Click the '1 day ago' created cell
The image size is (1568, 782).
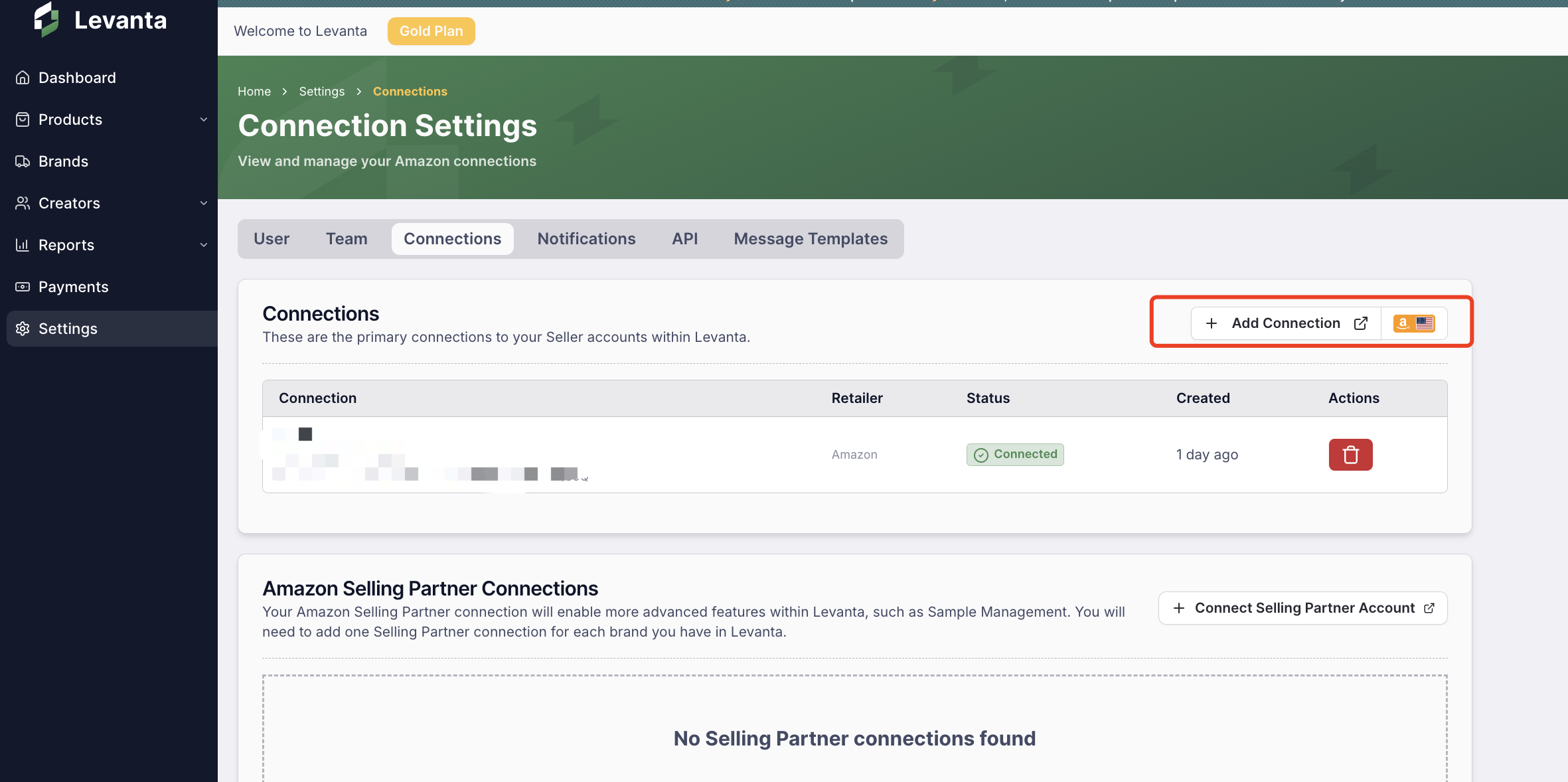click(x=1207, y=455)
